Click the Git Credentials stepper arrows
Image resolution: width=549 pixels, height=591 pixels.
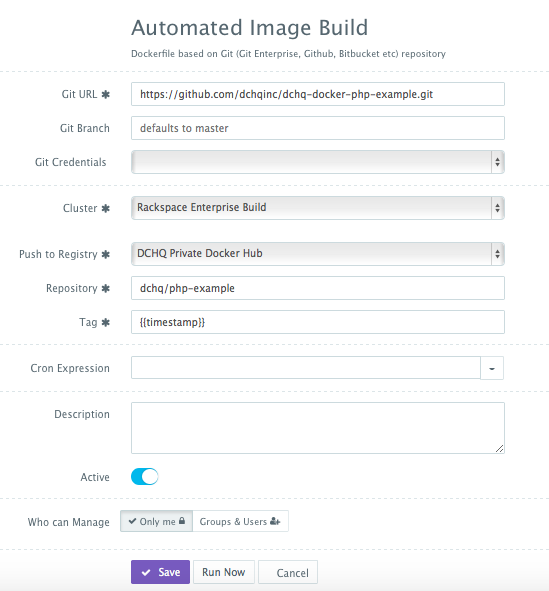(497, 162)
